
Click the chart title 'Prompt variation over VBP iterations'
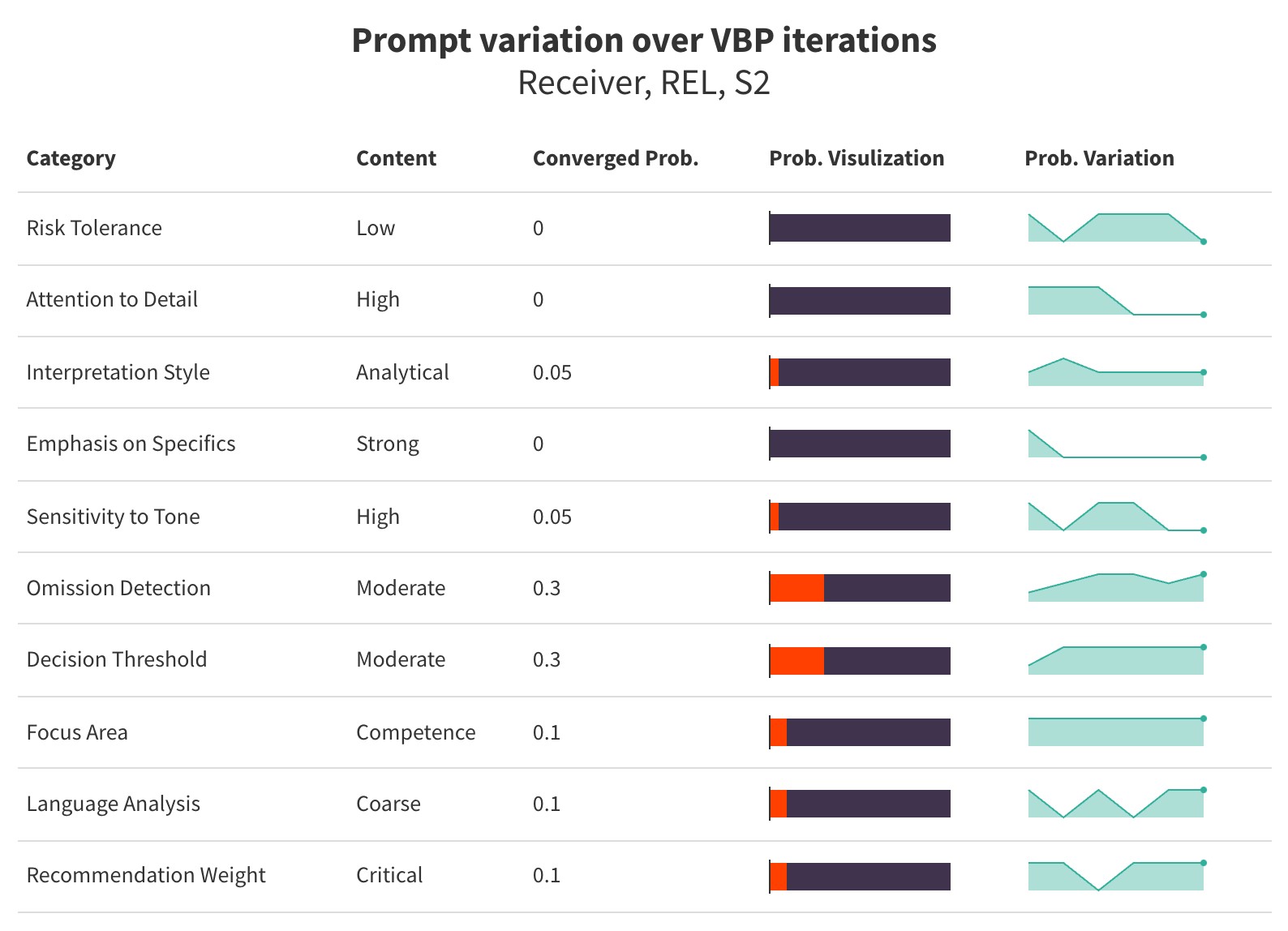pos(644,41)
